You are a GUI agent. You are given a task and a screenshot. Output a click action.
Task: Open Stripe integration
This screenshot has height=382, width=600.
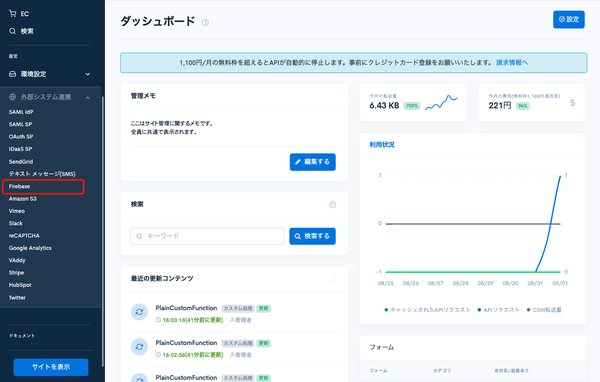[x=16, y=273]
